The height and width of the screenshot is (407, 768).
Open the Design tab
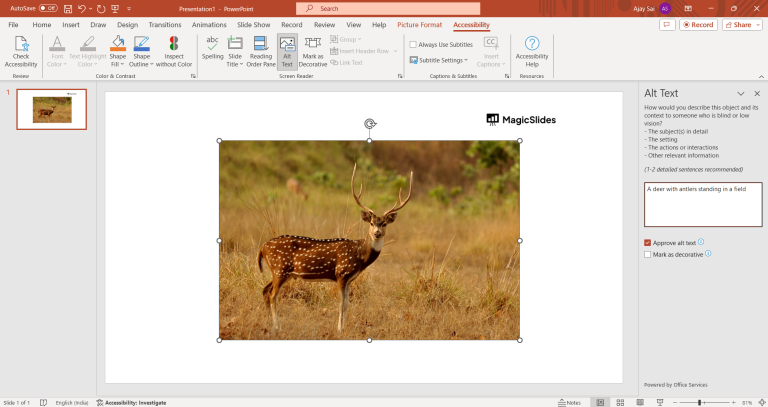127,24
